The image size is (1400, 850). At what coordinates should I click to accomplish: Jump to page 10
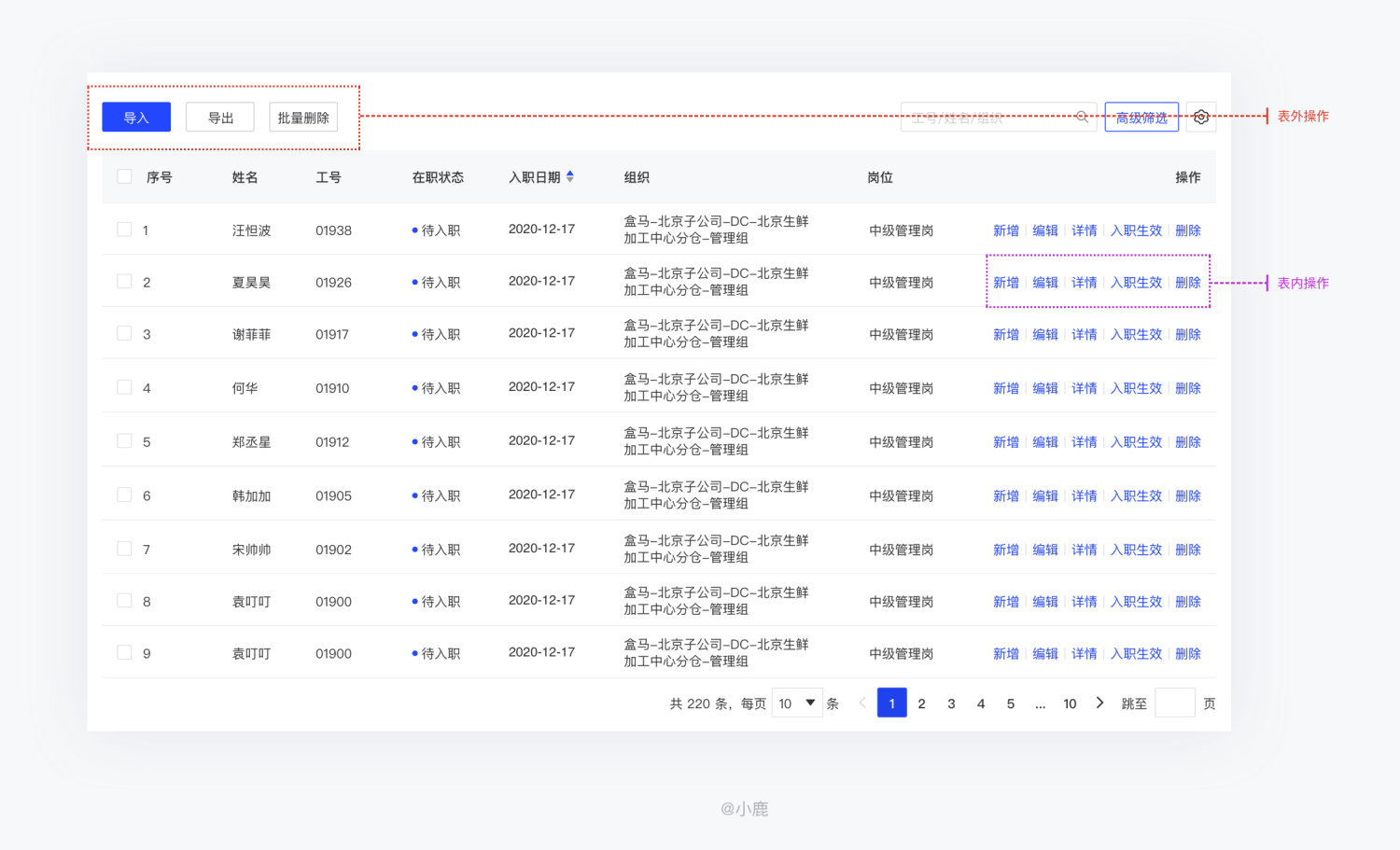(x=1070, y=704)
